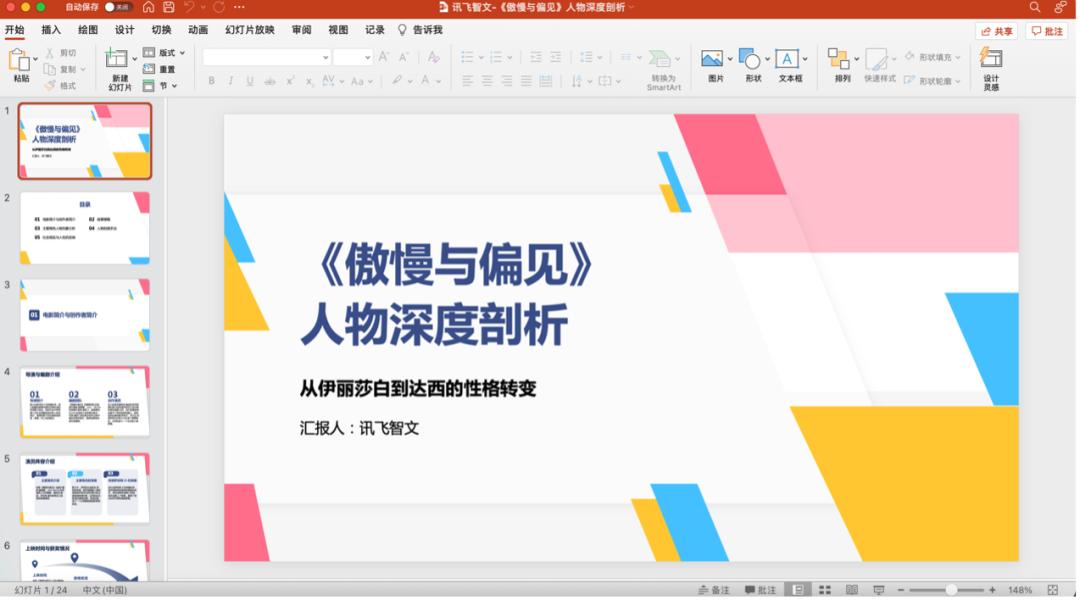Open the font name combo box
Viewport: 1080px width, 600px height.
(x=267, y=58)
